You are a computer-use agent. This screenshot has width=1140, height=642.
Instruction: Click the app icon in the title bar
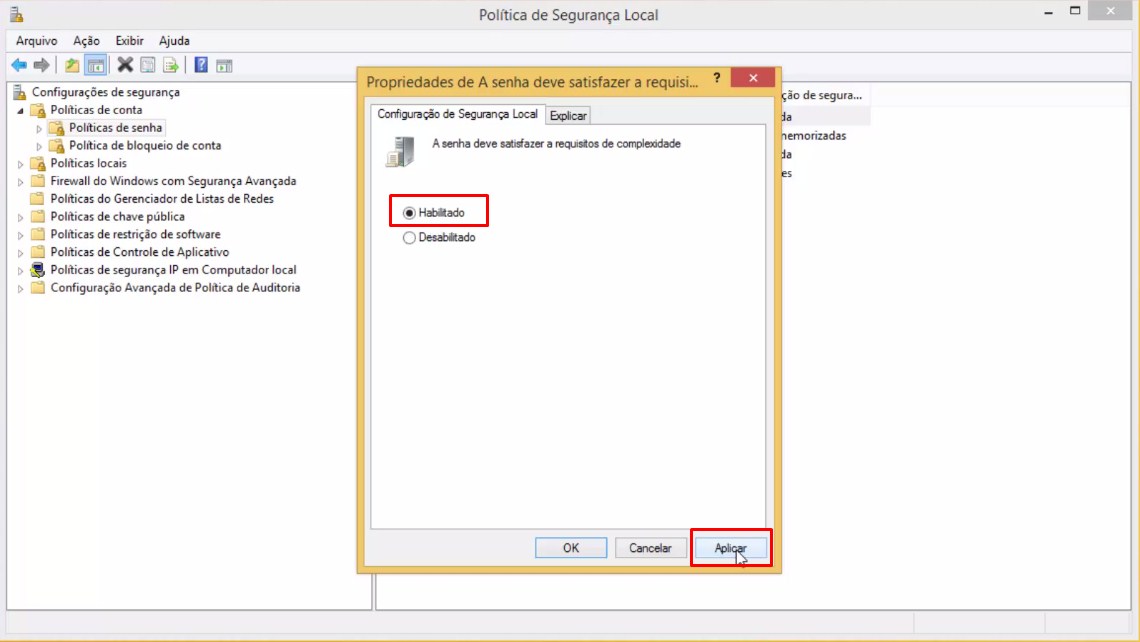point(17,14)
